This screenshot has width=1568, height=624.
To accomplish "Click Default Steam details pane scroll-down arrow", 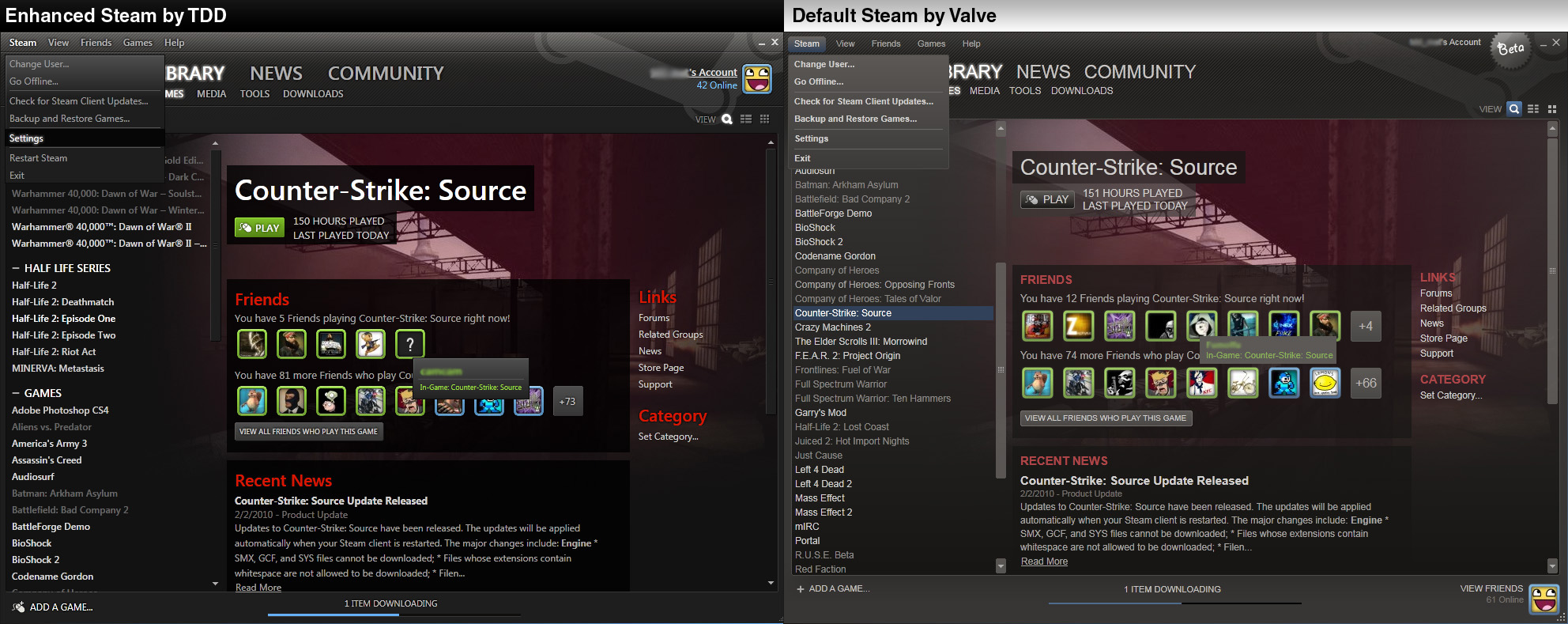I will pyautogui.click(x=1552, y=566).
